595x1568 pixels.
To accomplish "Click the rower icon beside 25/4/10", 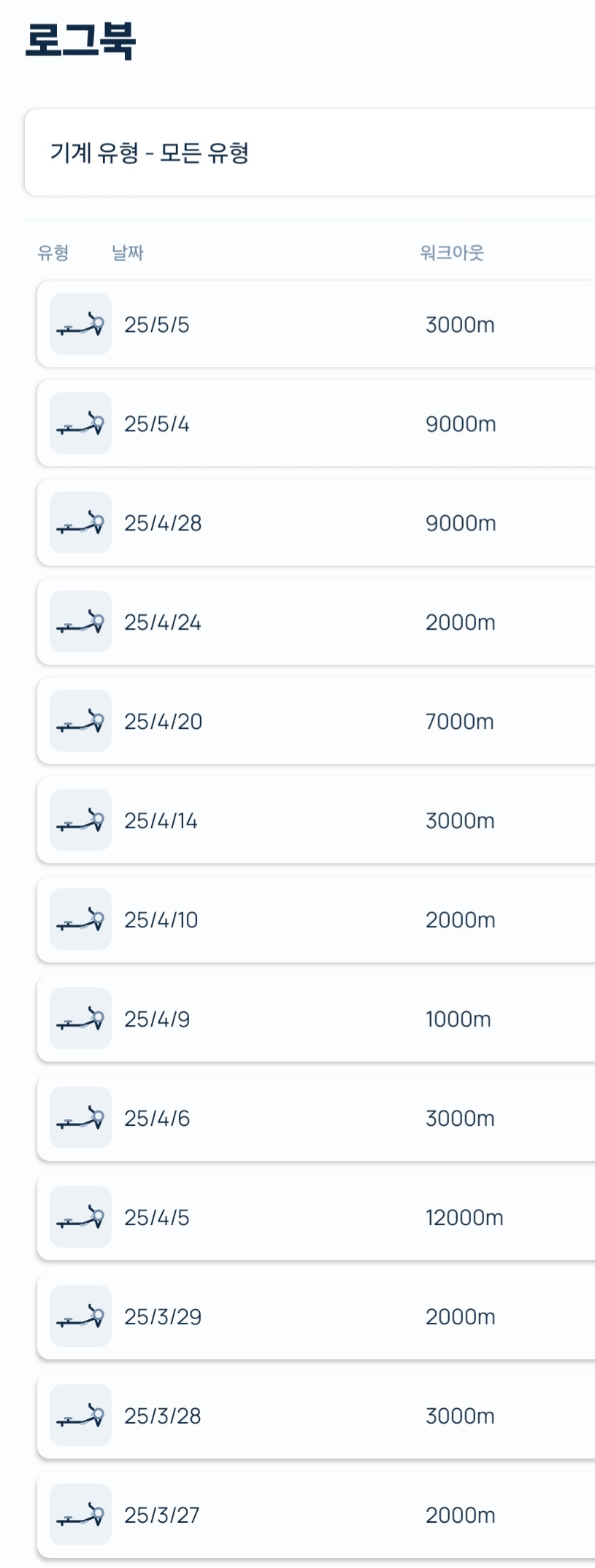I will click(80, 919).
